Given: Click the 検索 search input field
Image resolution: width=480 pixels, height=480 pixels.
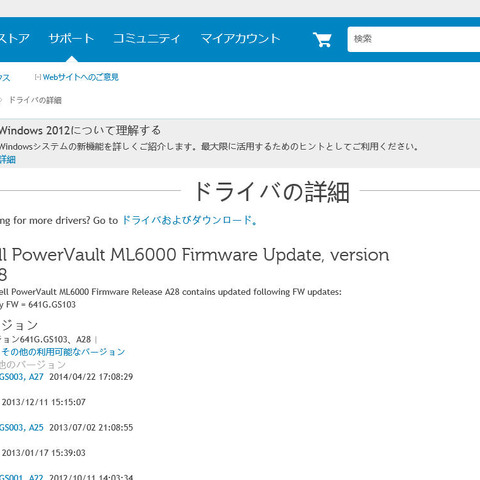Looking at the screenshot, I should [x=414, y=39].
